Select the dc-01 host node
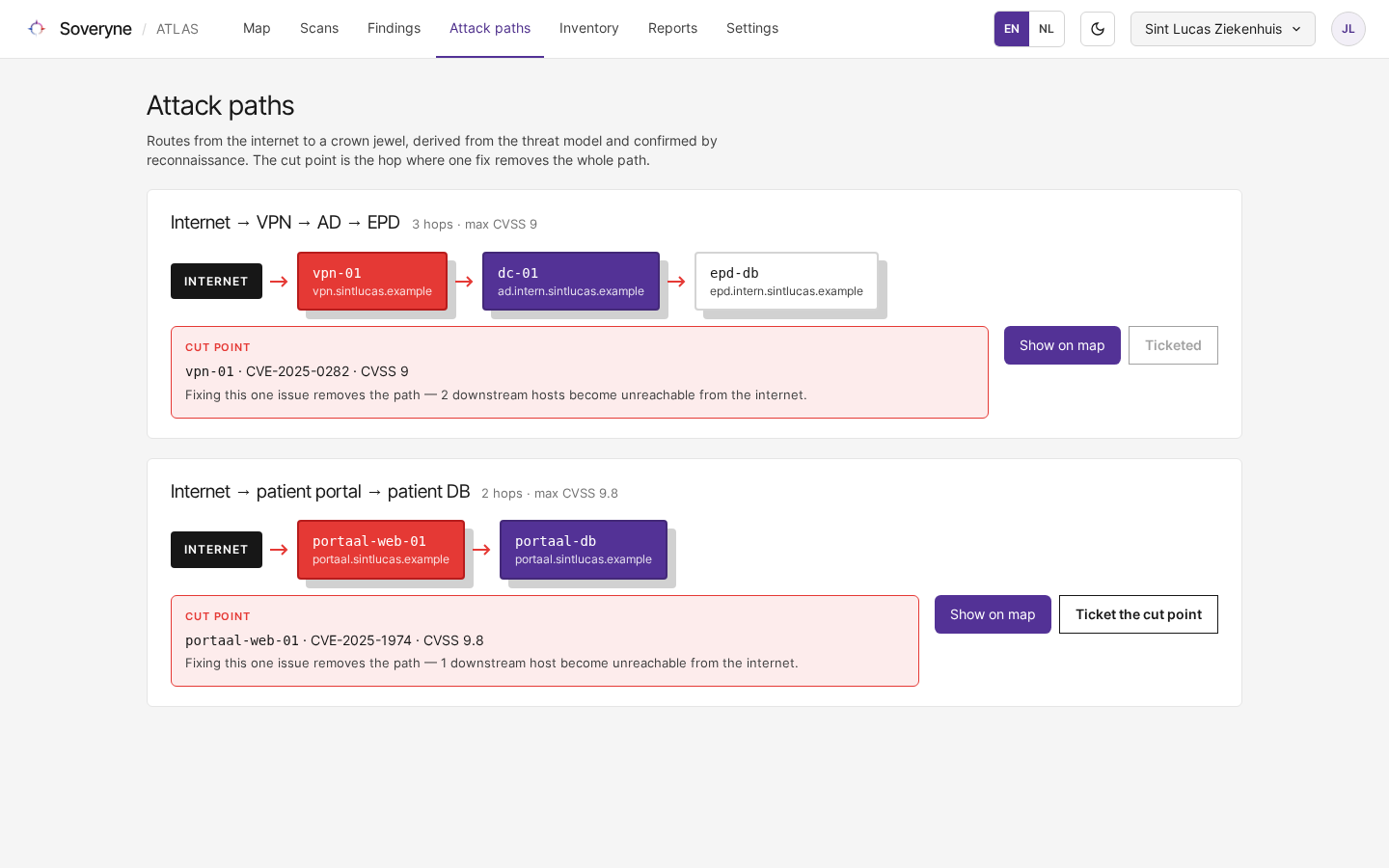 571,281
